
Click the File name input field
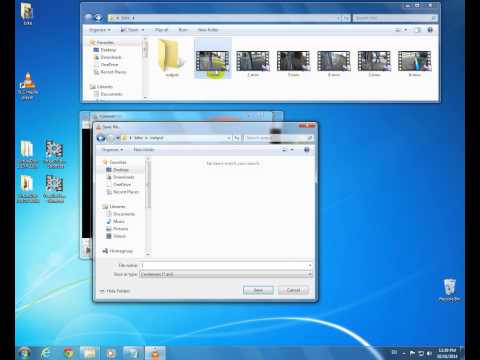226,265
